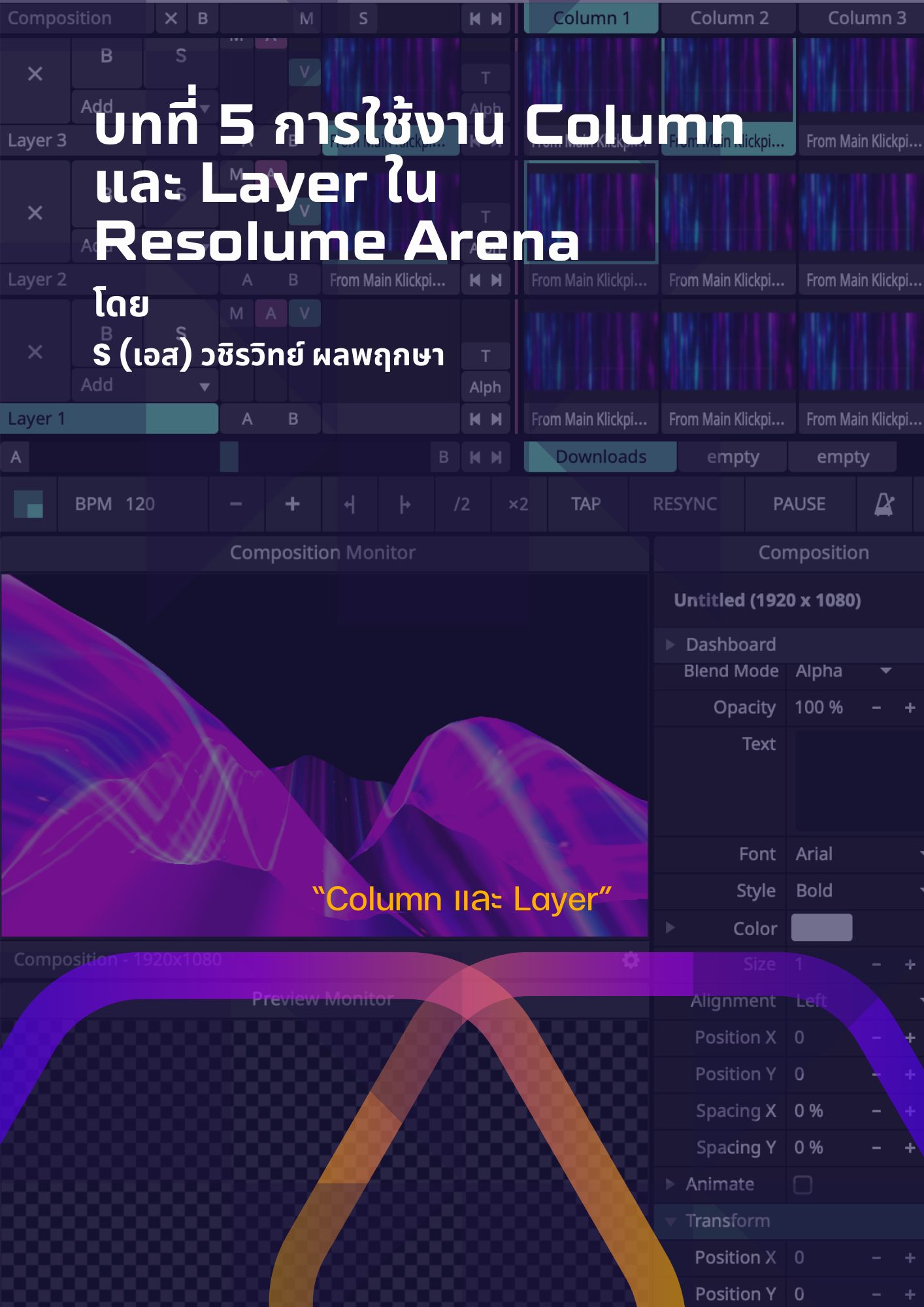Decrease BPM with the minus button

point(237,504)
